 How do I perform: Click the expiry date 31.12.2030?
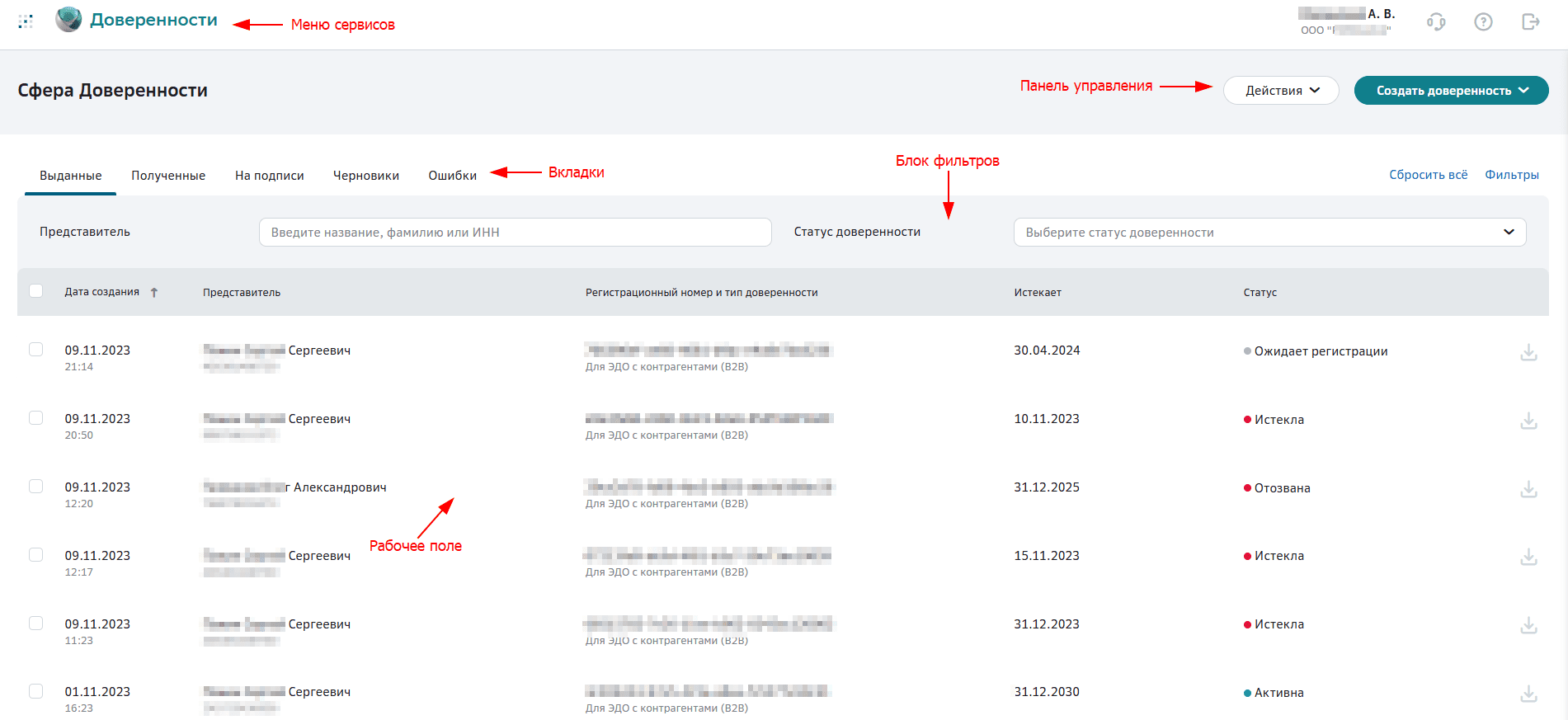click(x=1047, y=692)
